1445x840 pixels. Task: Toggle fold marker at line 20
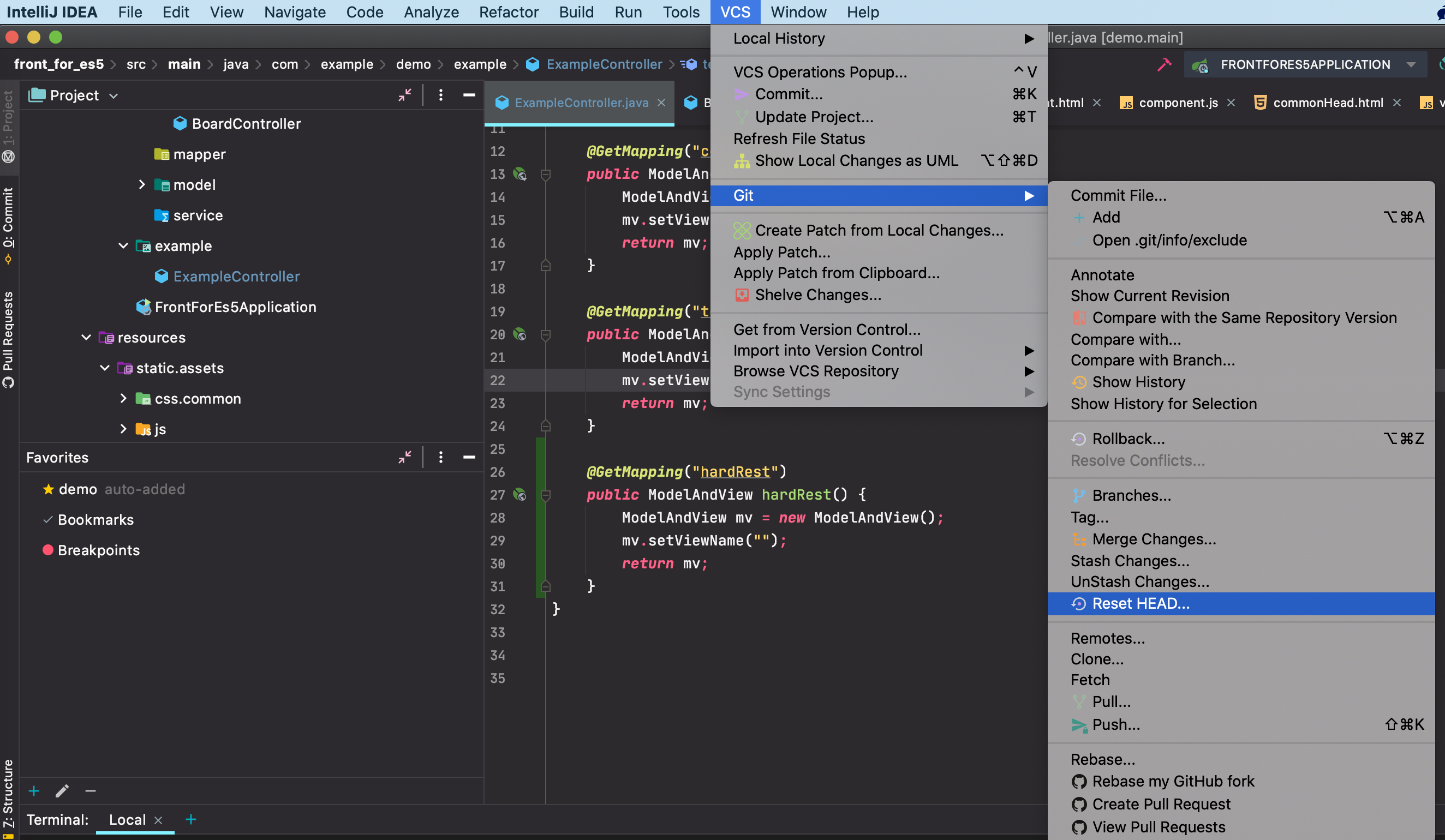pos(546,334)
